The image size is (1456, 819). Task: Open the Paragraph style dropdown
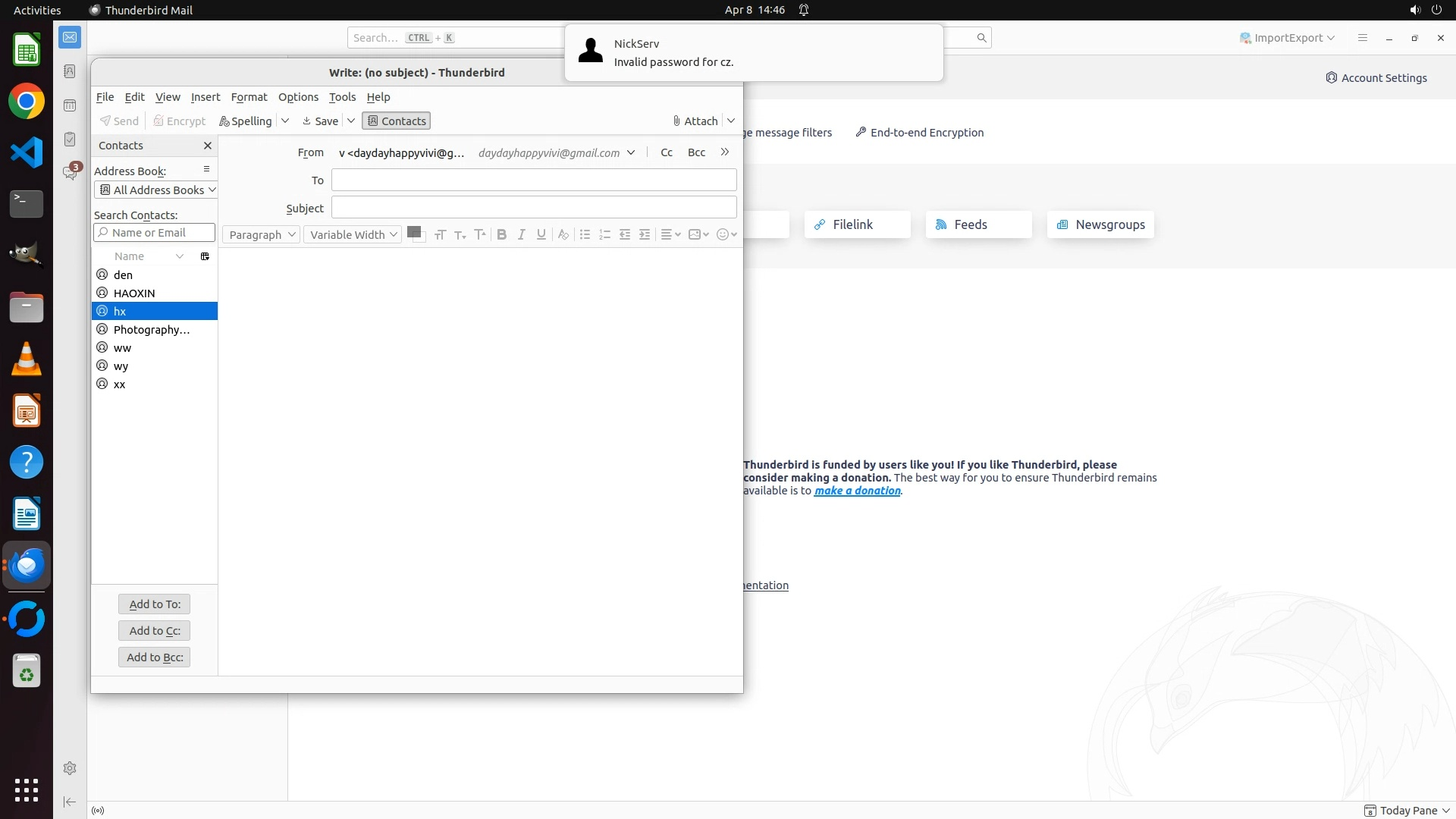[261, 235]
